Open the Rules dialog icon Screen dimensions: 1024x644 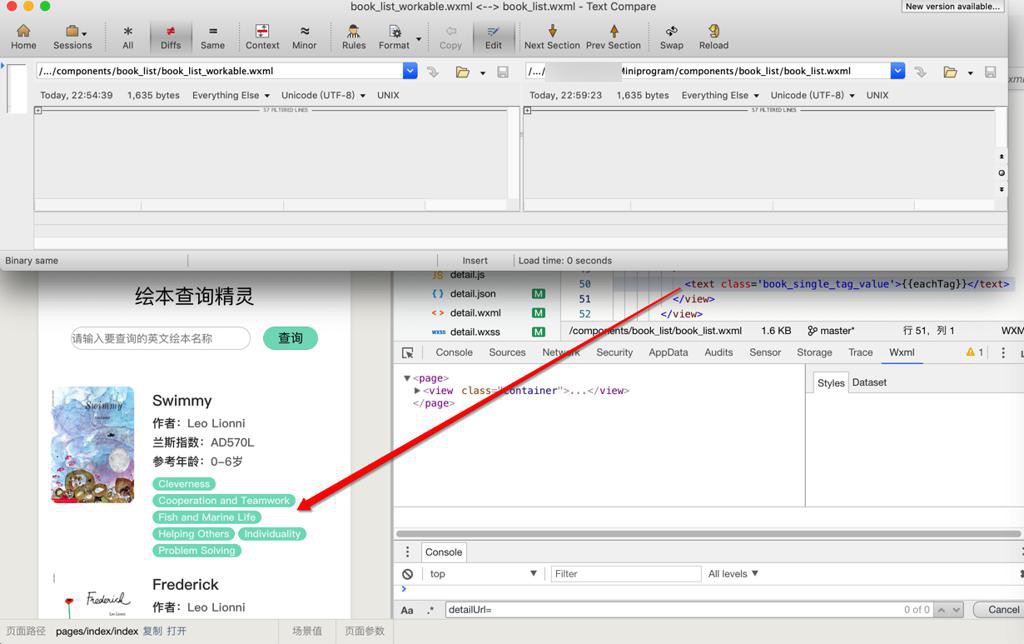click(x=353, y=37)
